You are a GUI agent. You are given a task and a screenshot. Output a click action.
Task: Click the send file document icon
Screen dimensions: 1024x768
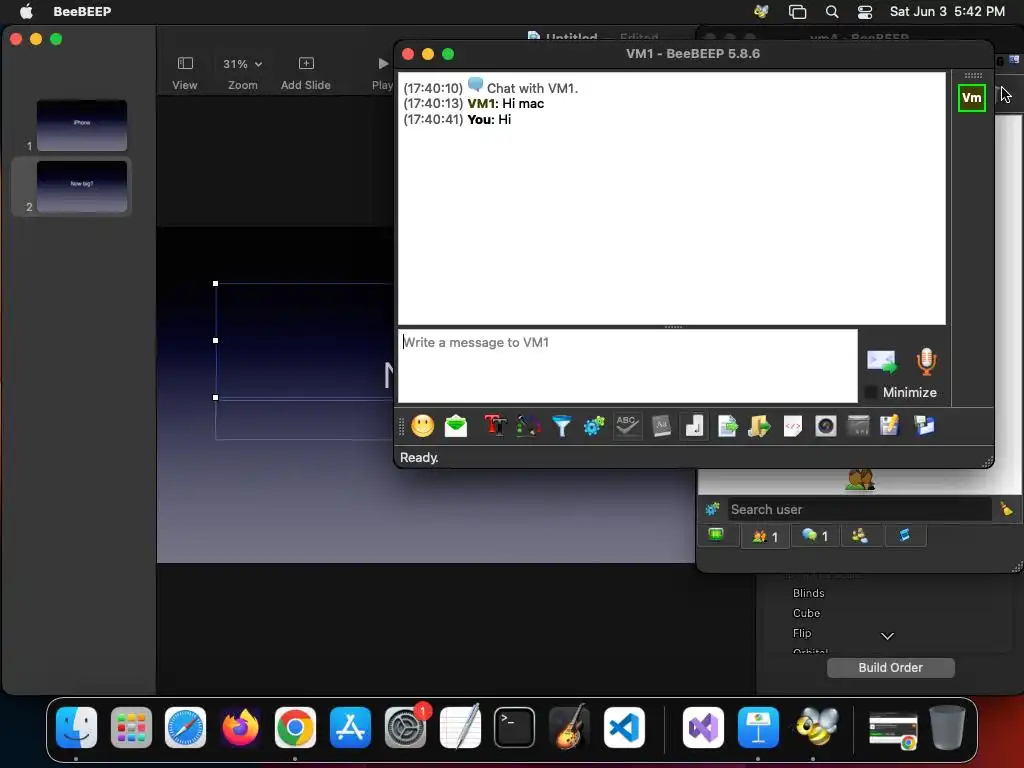click(727, 426)
